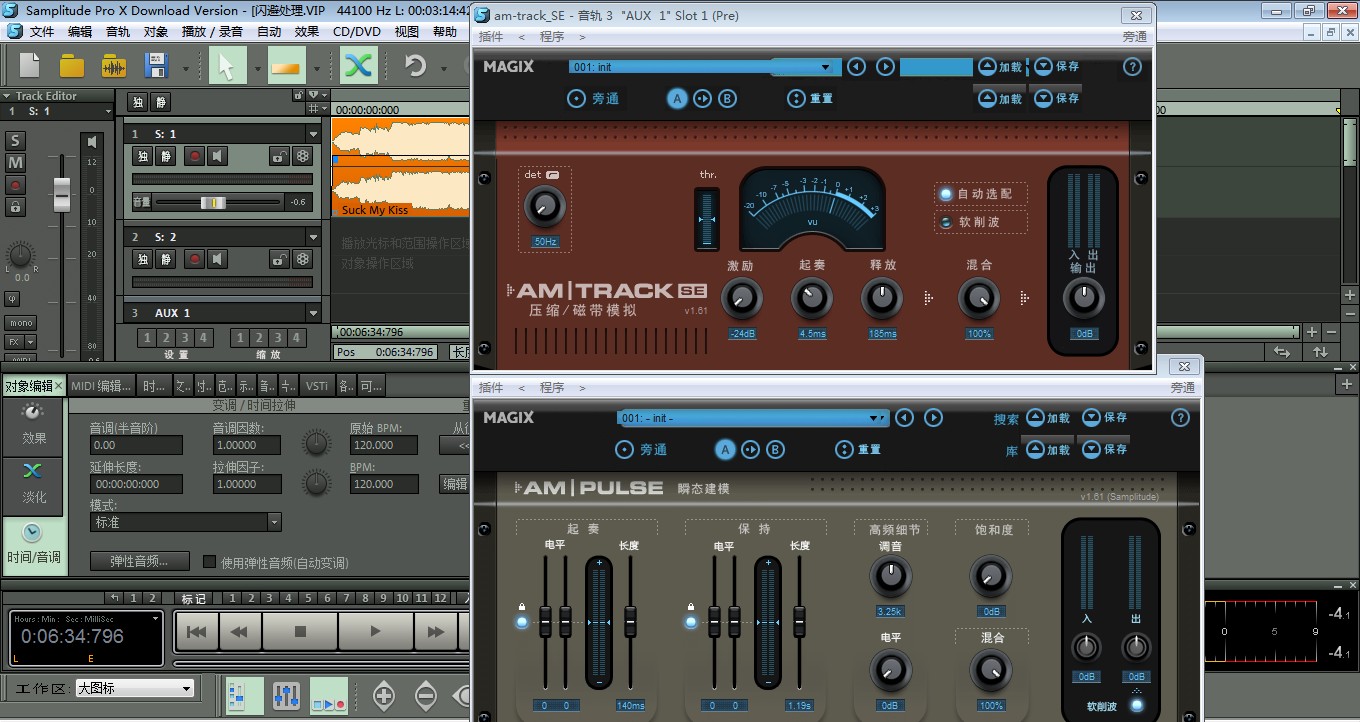Open the 001: - init - preset dropdown in AM-Pulse
The image size is (1360, 722).
pyautogui.click(x=752, y=418)
